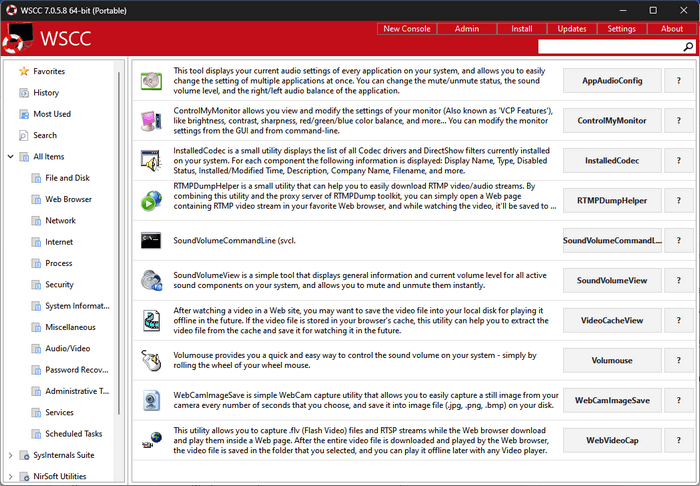The image size is (700, 486).
Task: Launch InstalledCodec
Action: click(612, 161)
